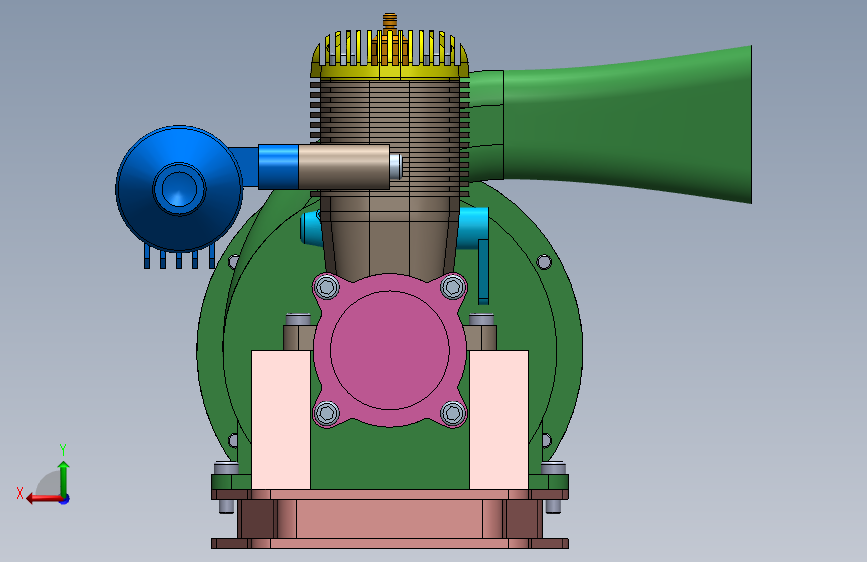Select the top-left bolt on pink cover
This screenshot has height=562, width=867.
click(x=327, y=287)
